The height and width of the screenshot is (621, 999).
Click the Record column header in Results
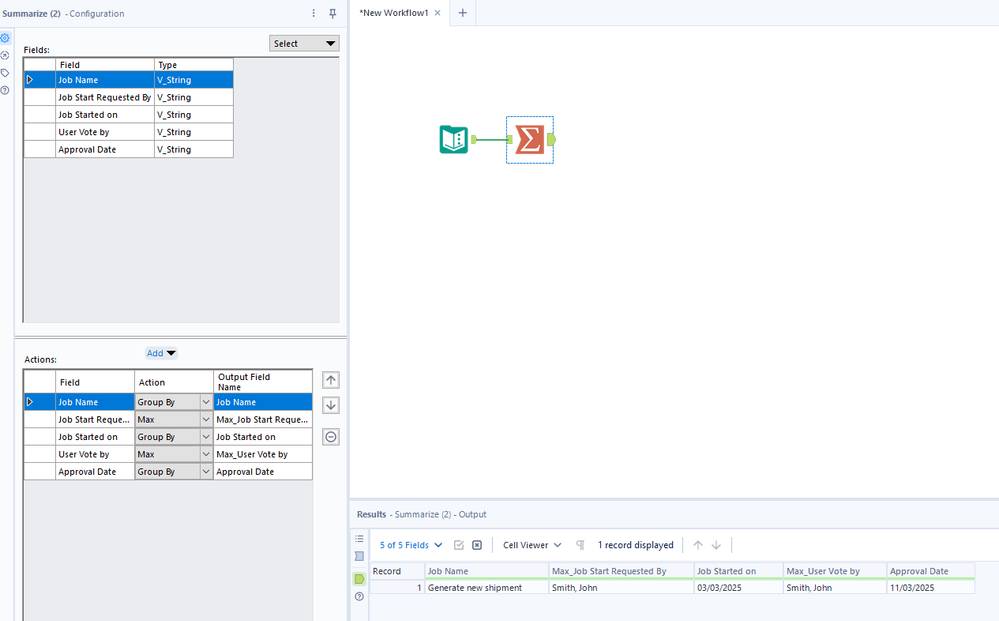click(397, 571)
